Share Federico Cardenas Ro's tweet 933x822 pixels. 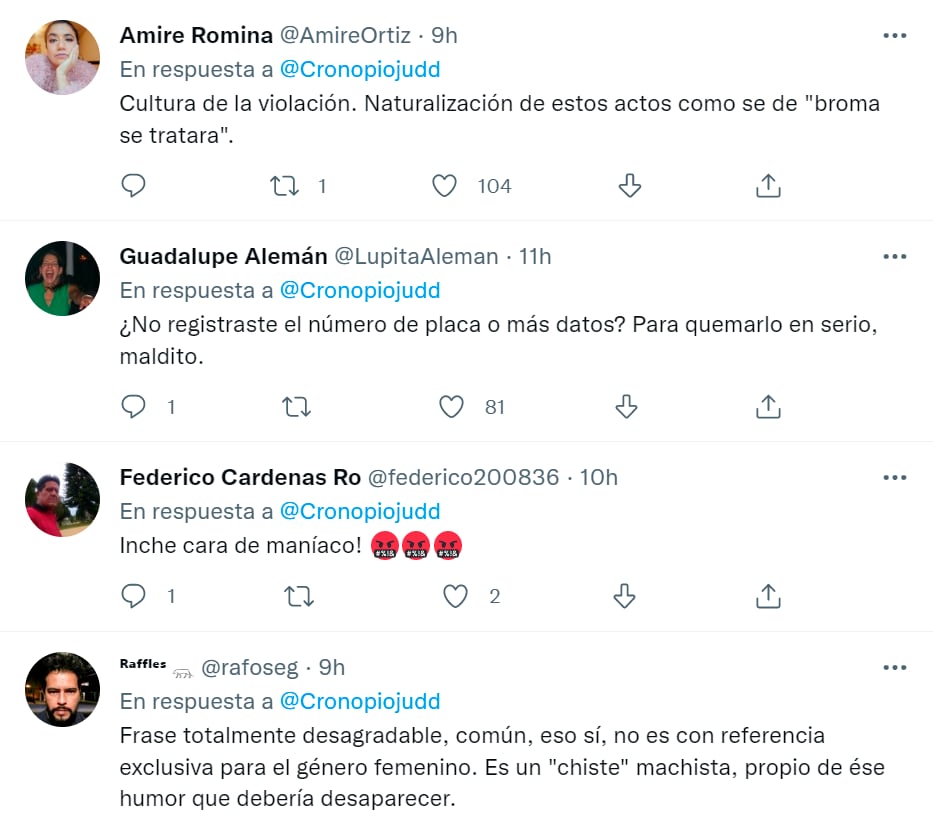click(767, 596)
